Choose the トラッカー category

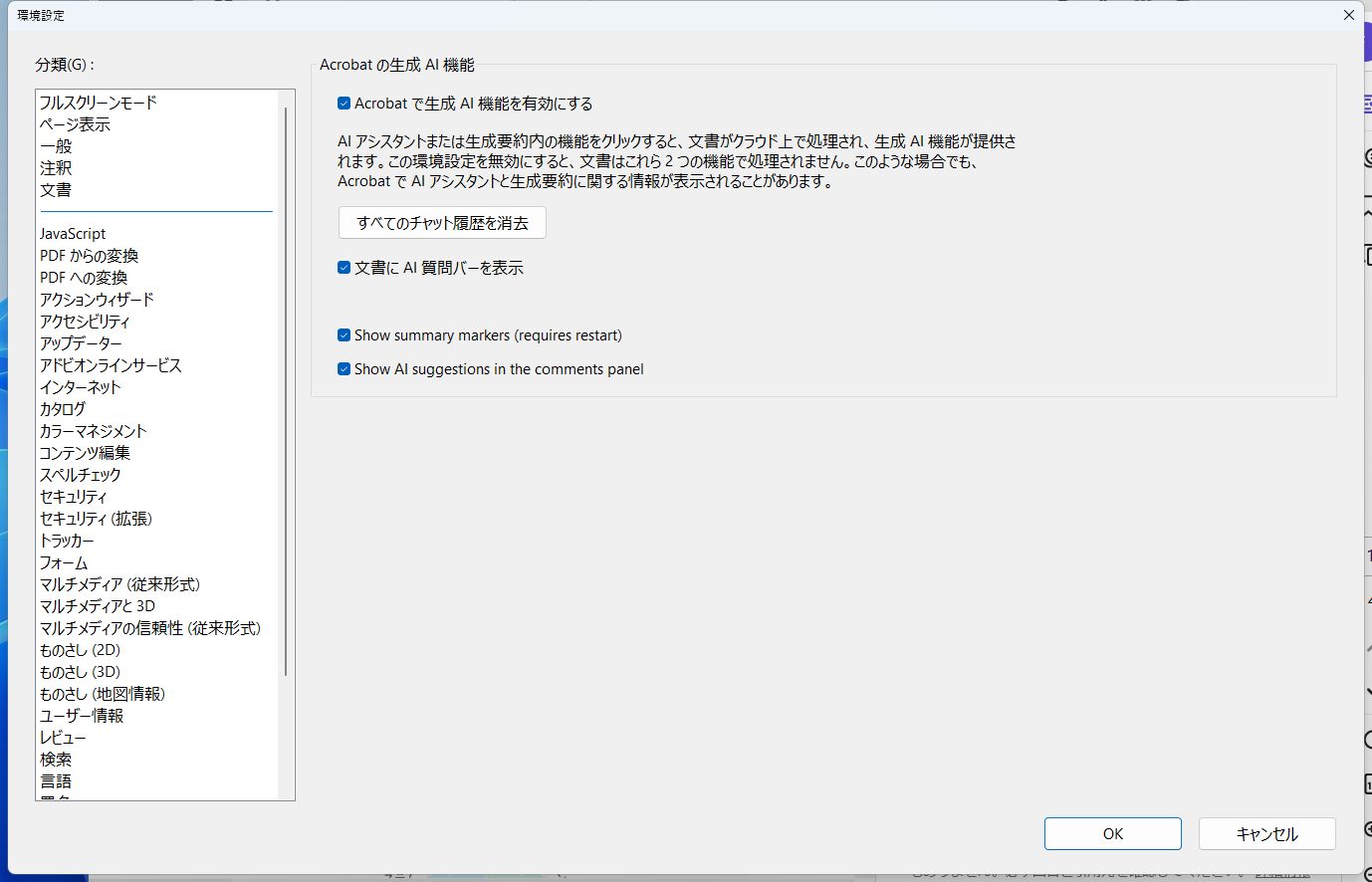click(67, 541)
